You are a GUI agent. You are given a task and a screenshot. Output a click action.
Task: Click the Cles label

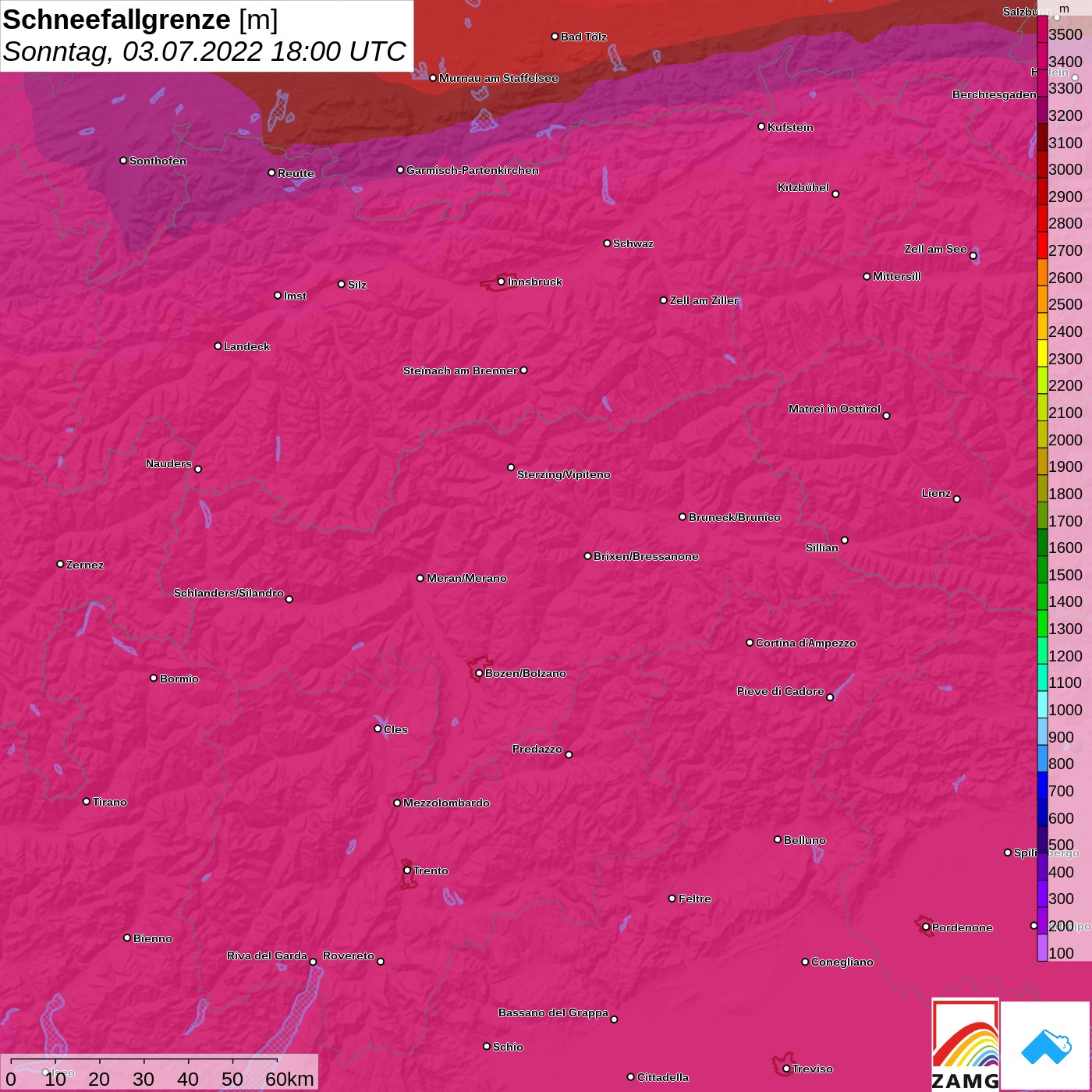[395, 729]
